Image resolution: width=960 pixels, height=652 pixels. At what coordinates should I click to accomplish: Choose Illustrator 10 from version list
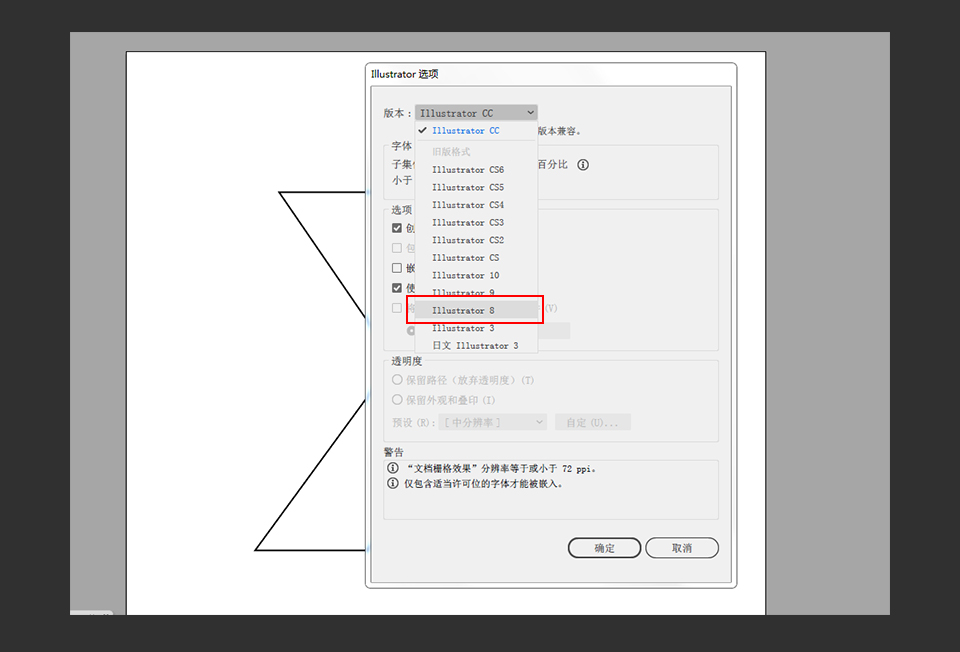[x=476, y=275]
